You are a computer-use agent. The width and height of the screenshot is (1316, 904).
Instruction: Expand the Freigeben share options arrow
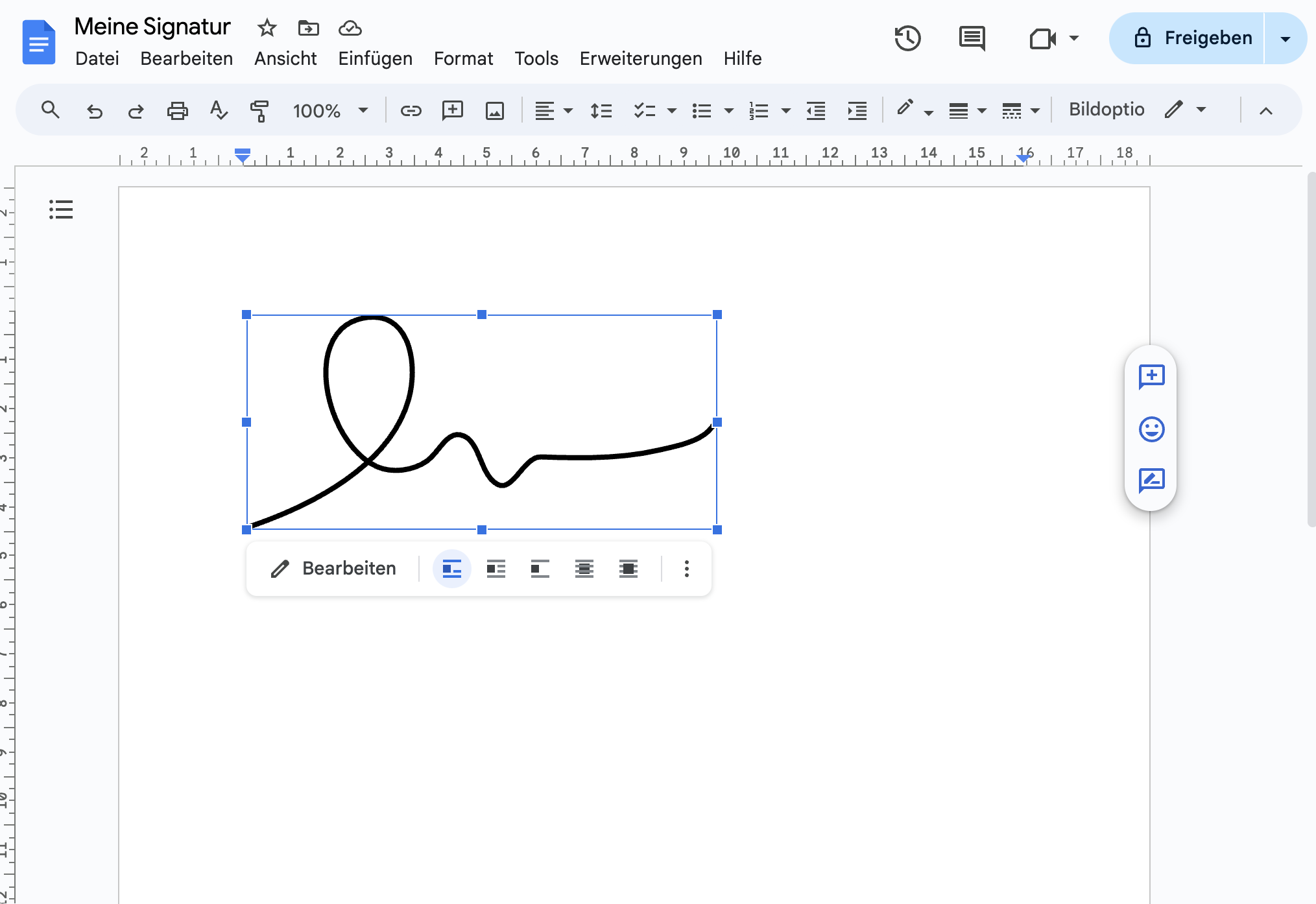(x=1285, y=38)
